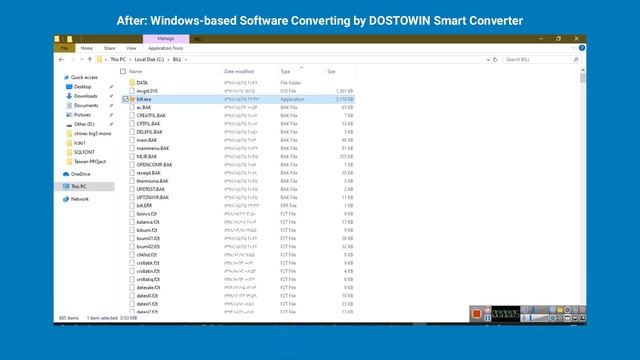Uncheck the bill.exe row checkbox
Viewport: 640px width, 360px height.
point(125,99)
